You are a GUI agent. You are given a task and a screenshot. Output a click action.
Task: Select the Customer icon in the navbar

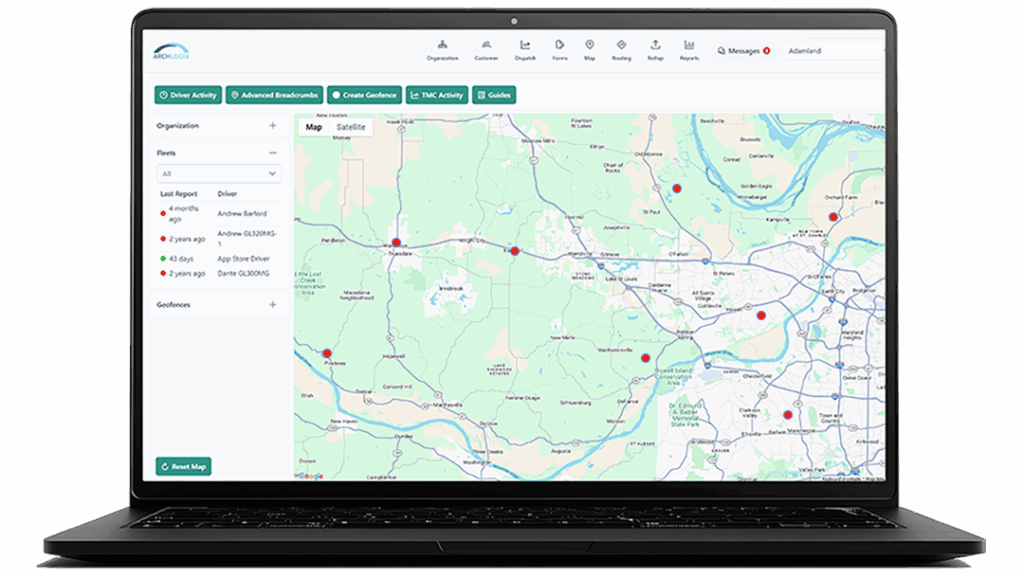[x=485, y=50]
